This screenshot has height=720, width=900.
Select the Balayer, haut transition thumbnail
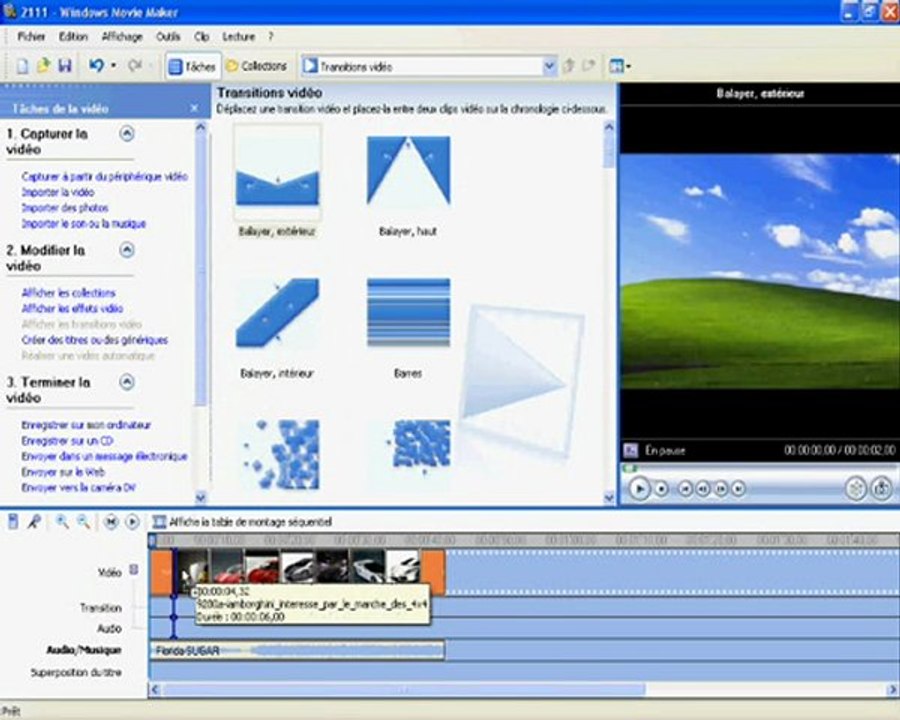408,171
